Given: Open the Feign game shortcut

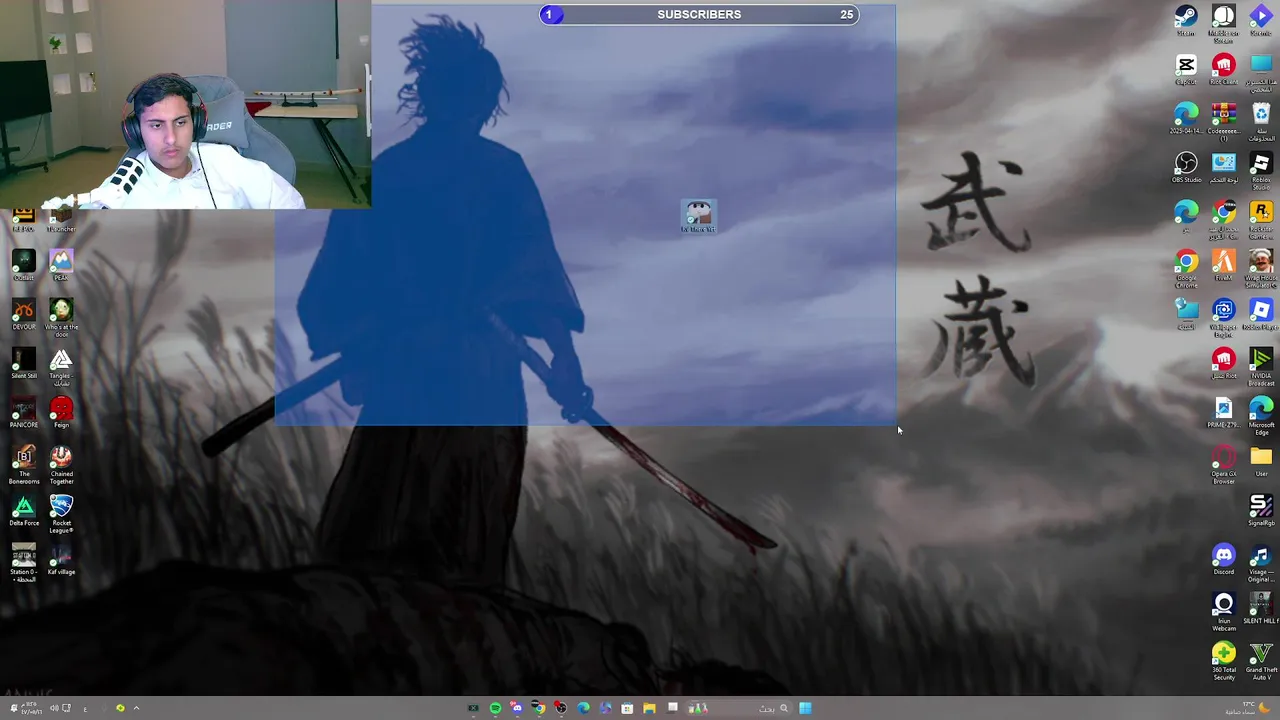Looking at the screenshot, I should coord(61,413).
